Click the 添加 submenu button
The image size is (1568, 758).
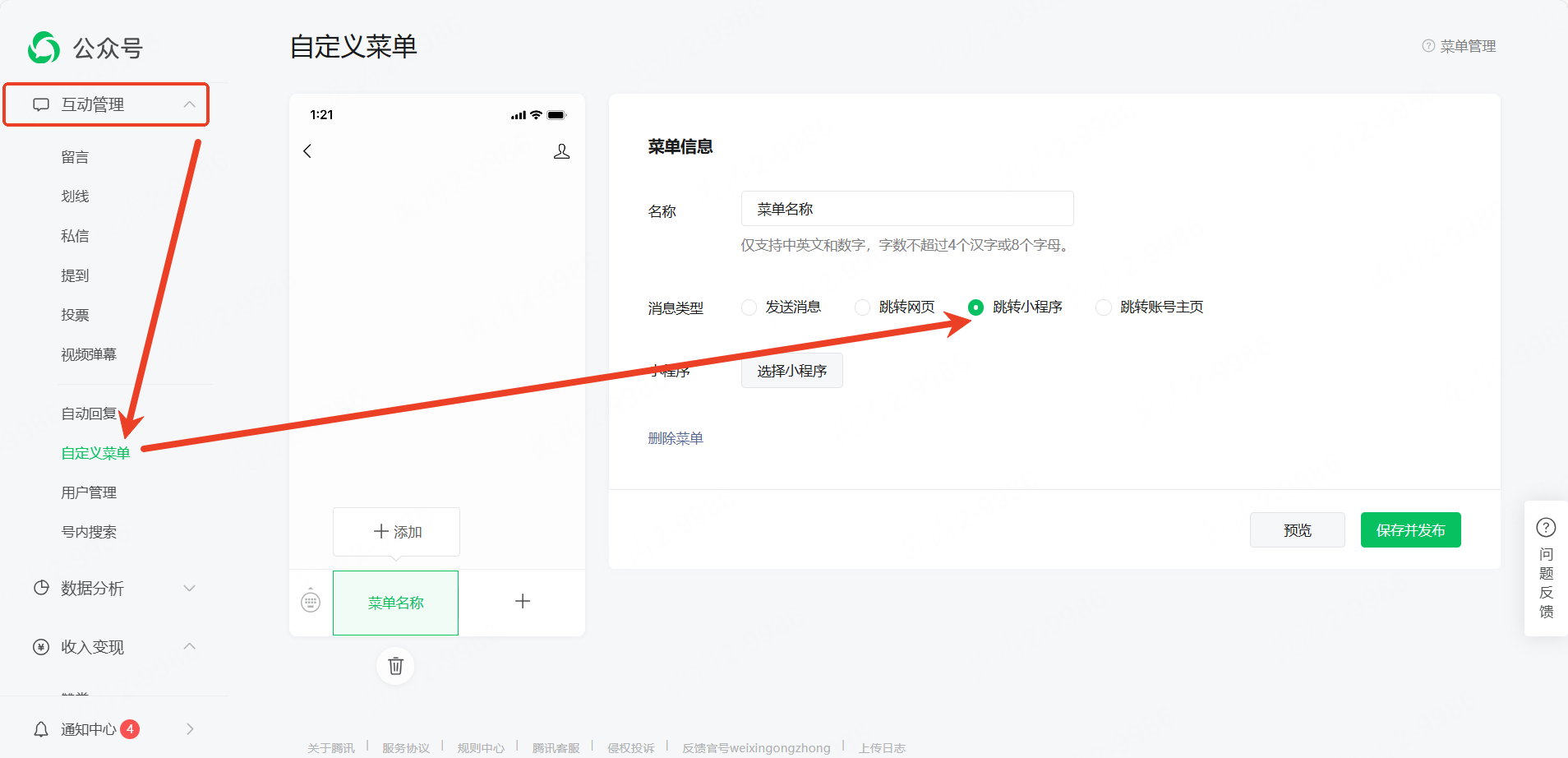click(x=396, y=532)
